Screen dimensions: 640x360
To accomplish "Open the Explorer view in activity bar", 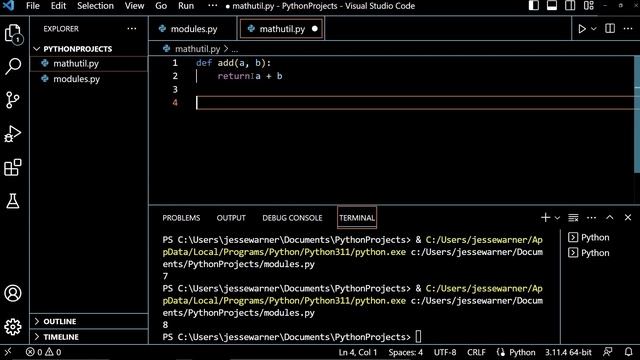I will coord(13,33).
